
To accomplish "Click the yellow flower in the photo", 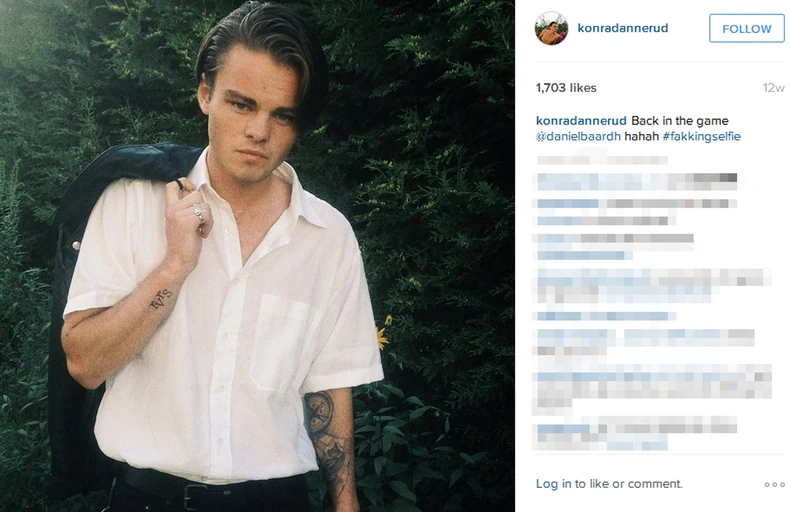I will click(x=383, y=333).
